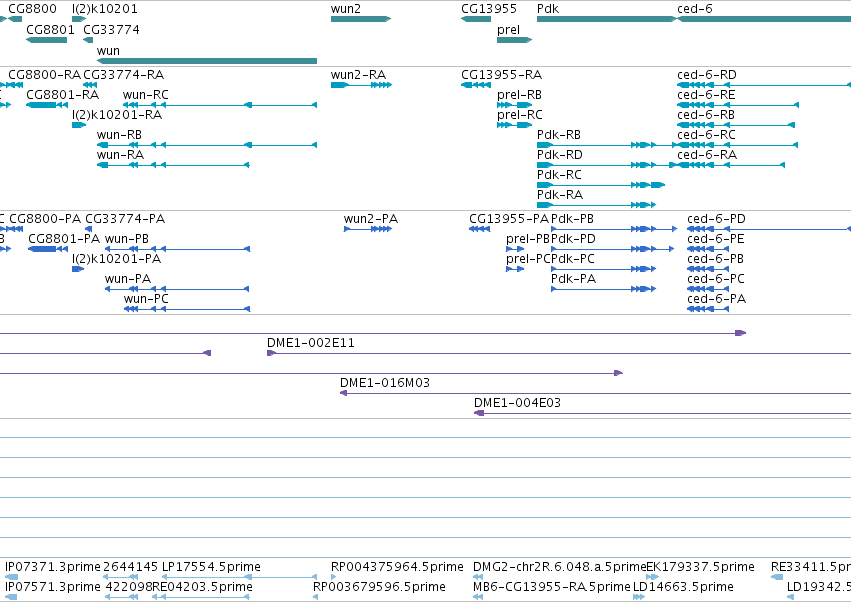Click BAC clone DME1-016M03
The image size is (851, 602).
click(595, 394)
